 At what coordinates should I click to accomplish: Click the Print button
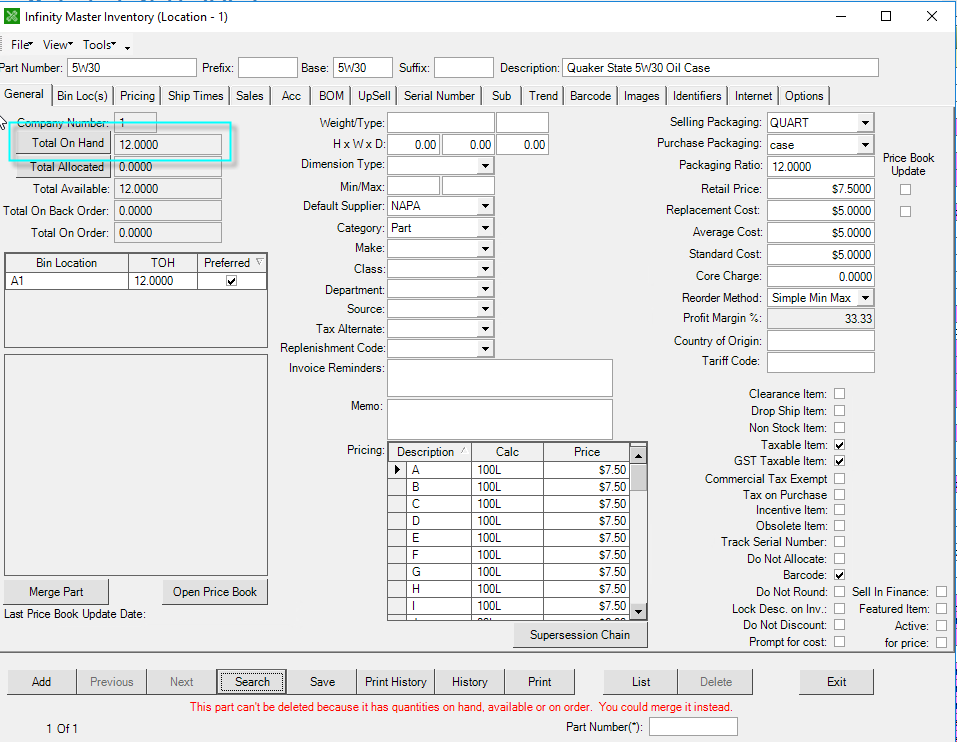click(540, 682)
